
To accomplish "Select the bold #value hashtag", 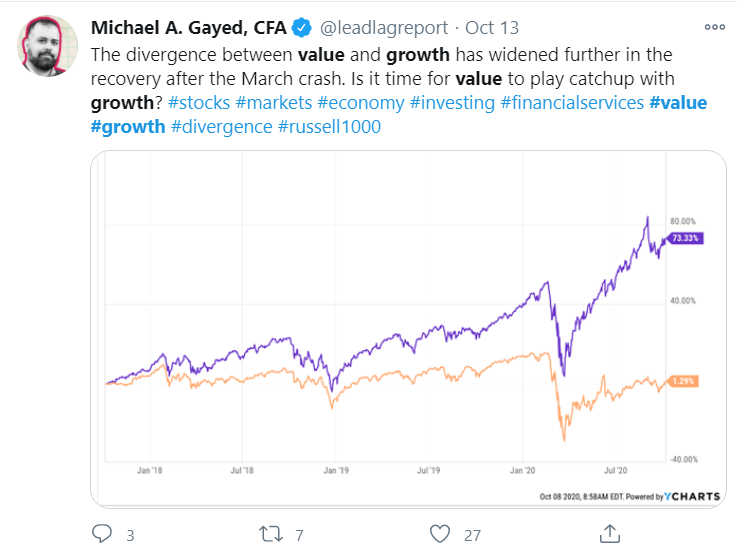I will click(678, 102).
